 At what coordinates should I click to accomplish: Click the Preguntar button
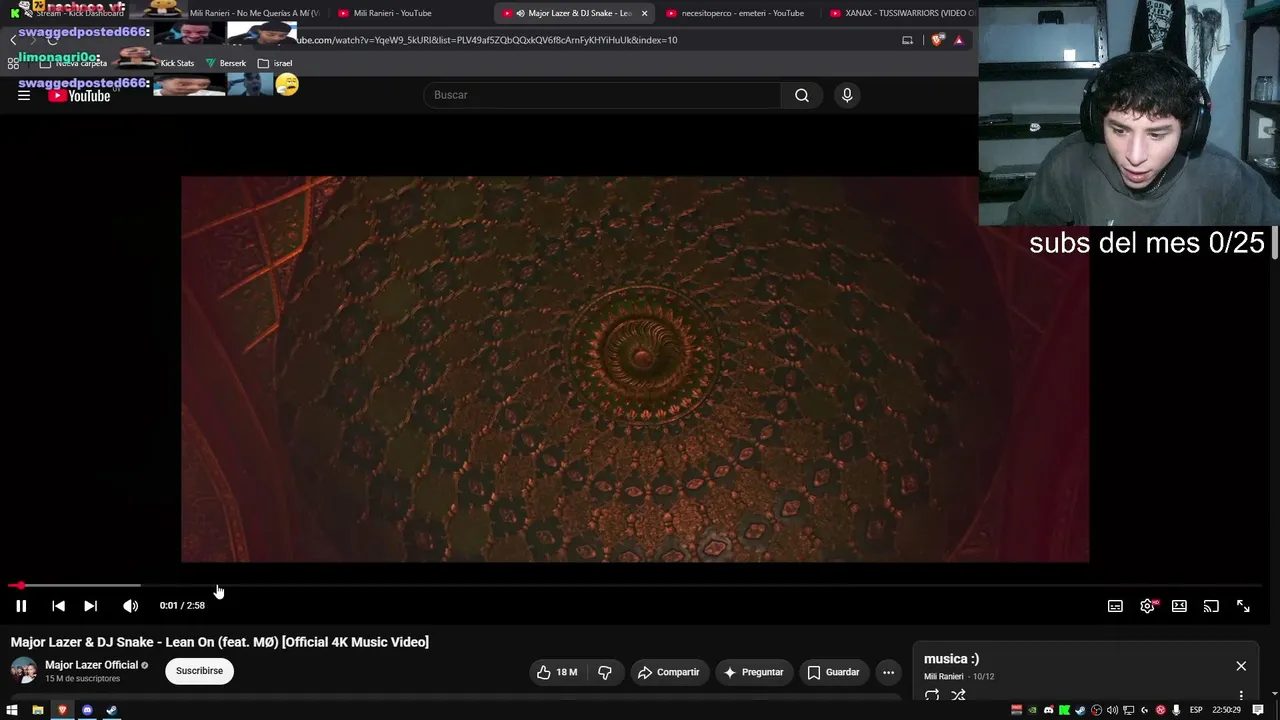click(753, 672)
